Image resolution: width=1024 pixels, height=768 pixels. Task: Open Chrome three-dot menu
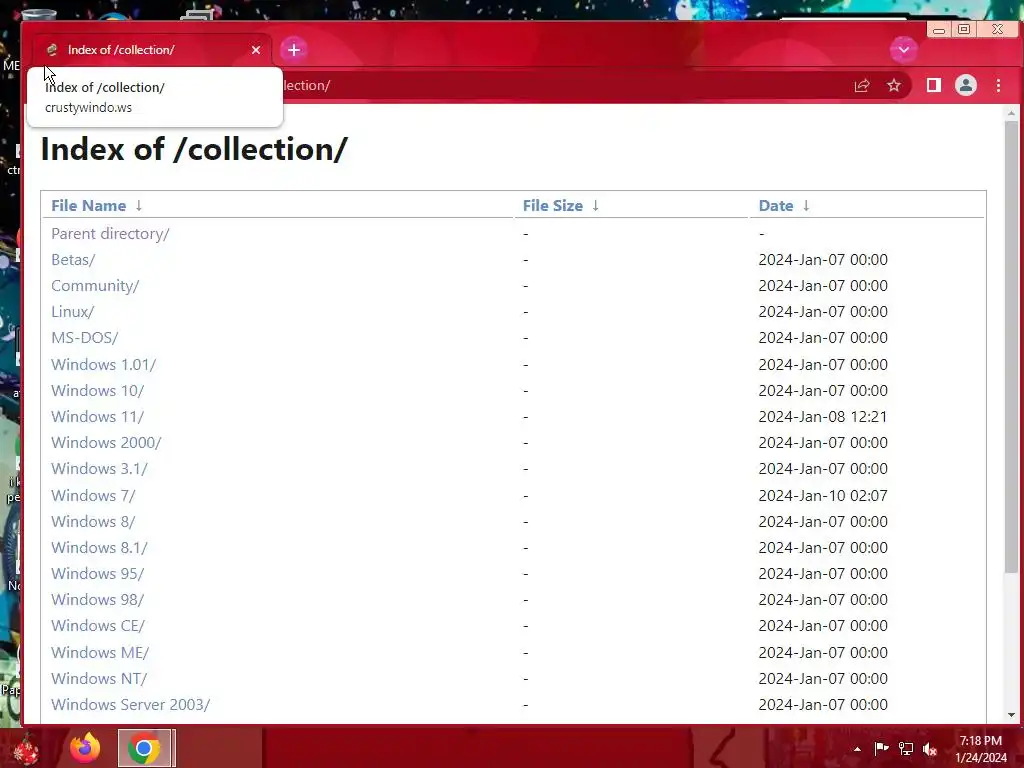[999, 85]
